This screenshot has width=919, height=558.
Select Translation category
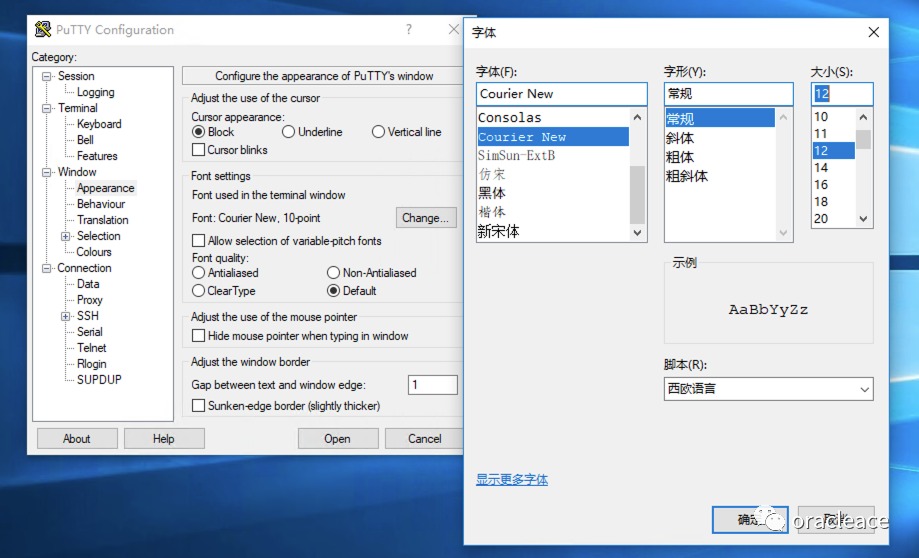pos(103,220)
